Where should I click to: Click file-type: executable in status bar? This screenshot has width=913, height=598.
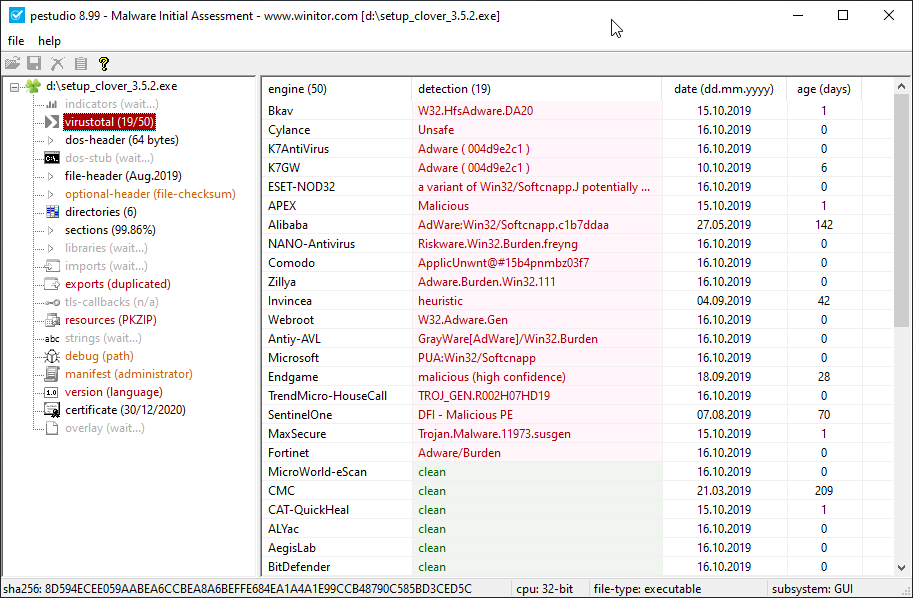pyautogui.click(x=647, y=589)
